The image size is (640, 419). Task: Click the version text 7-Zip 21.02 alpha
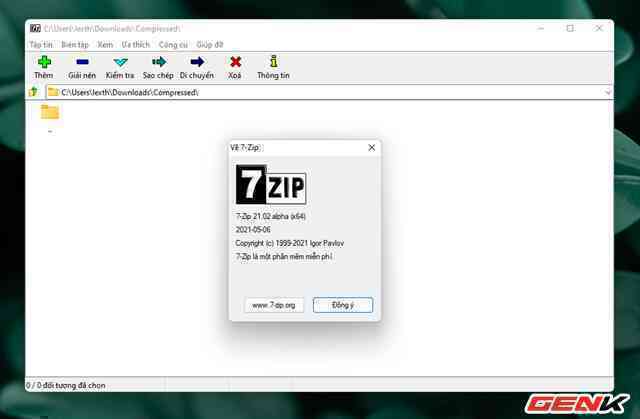click(271, 216)
